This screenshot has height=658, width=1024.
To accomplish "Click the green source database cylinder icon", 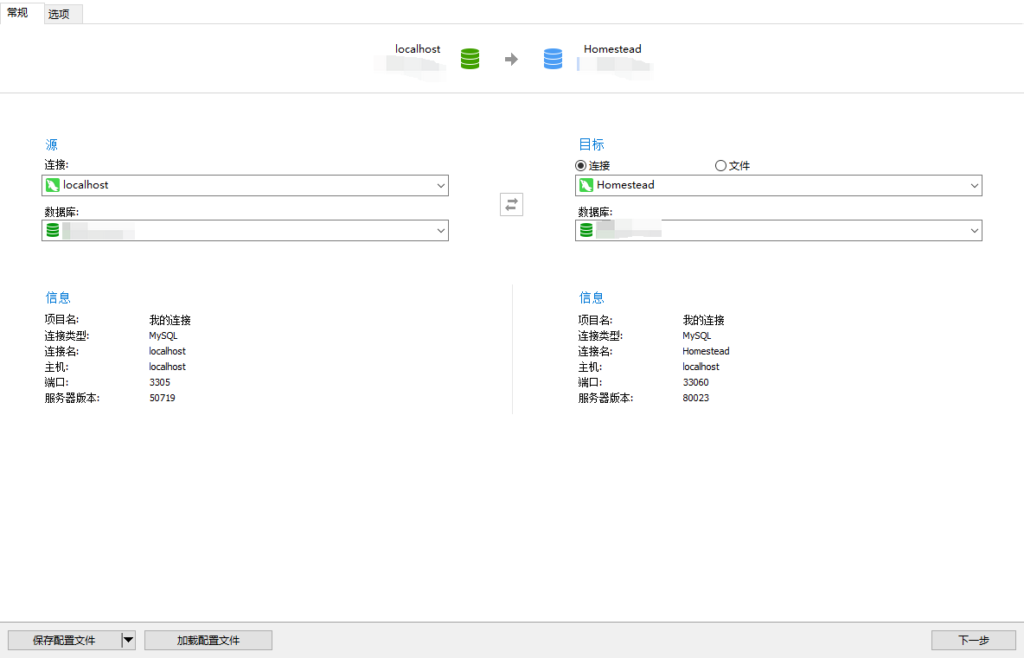I will coord(469,58).
